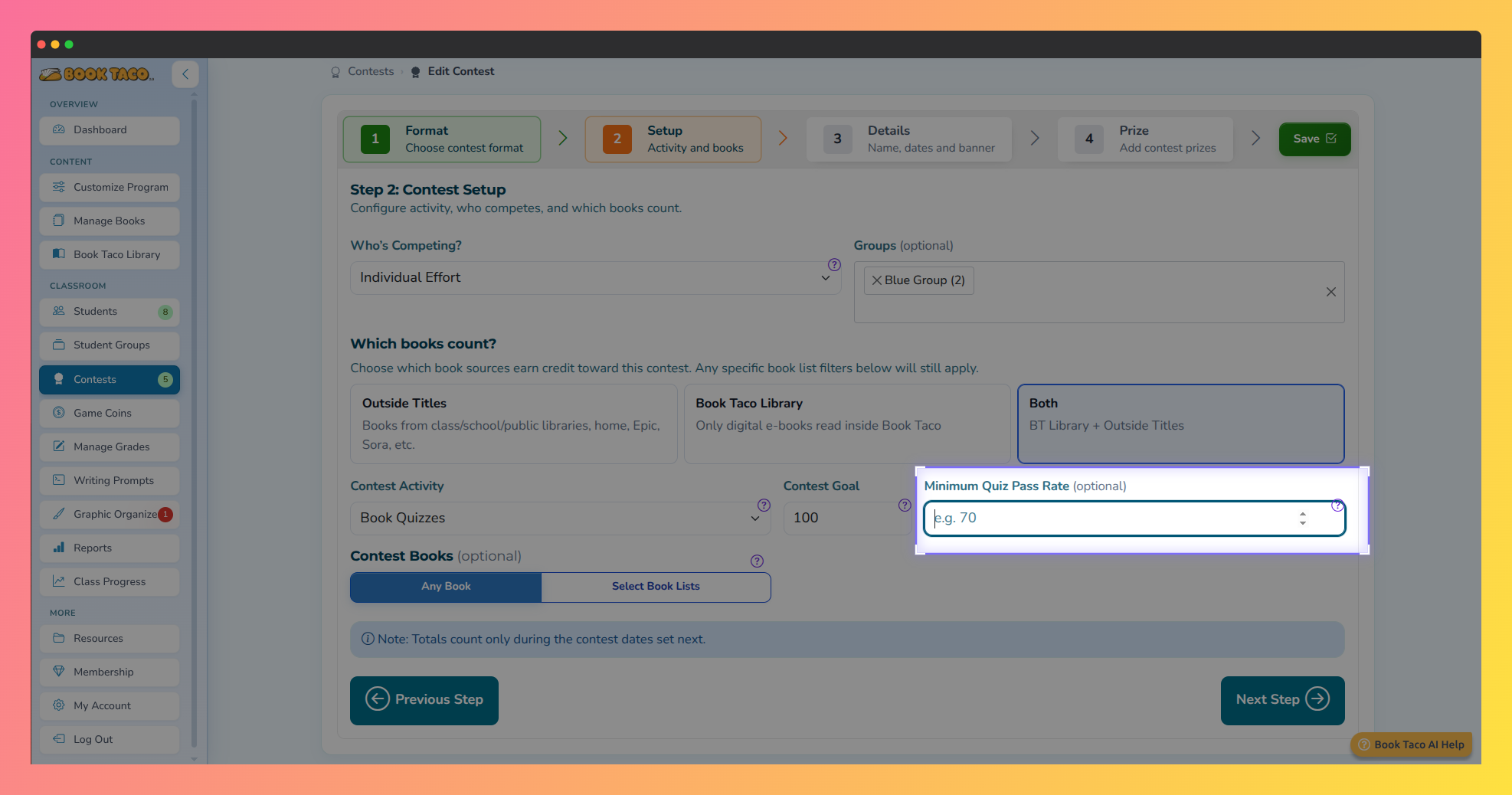This screenshot has width=1512, height=795.
Task: Click the Membership diamond icon
Action: 59,672
